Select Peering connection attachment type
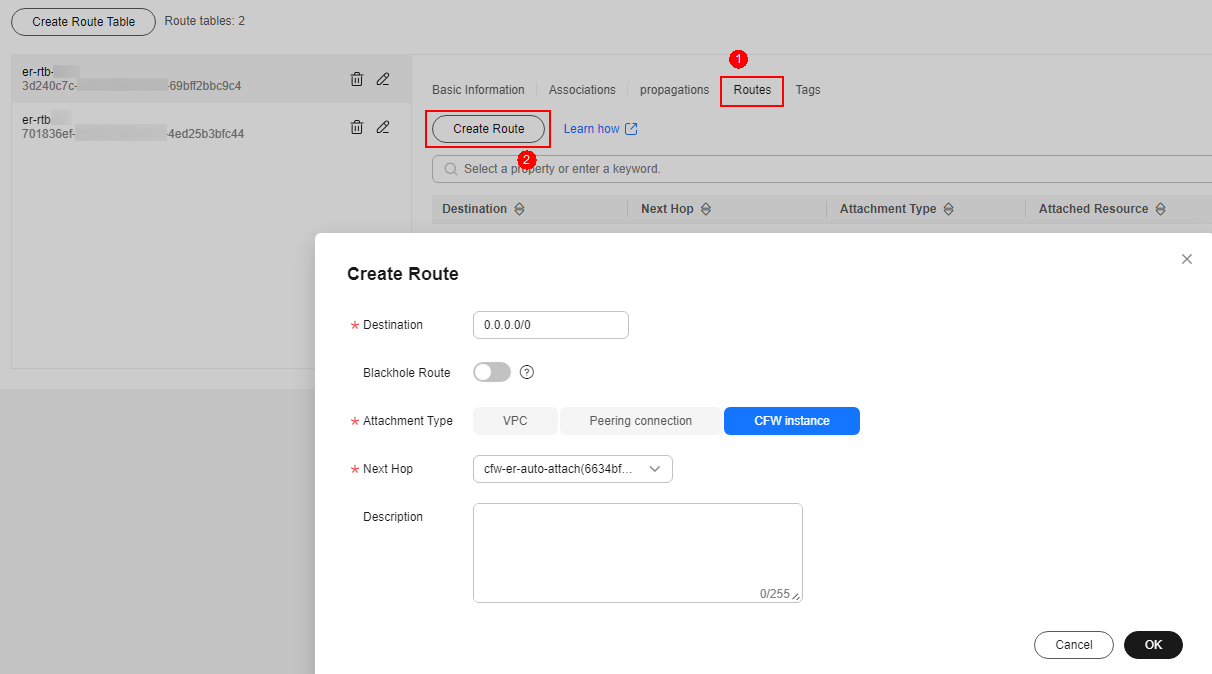 tap(640, 421)
